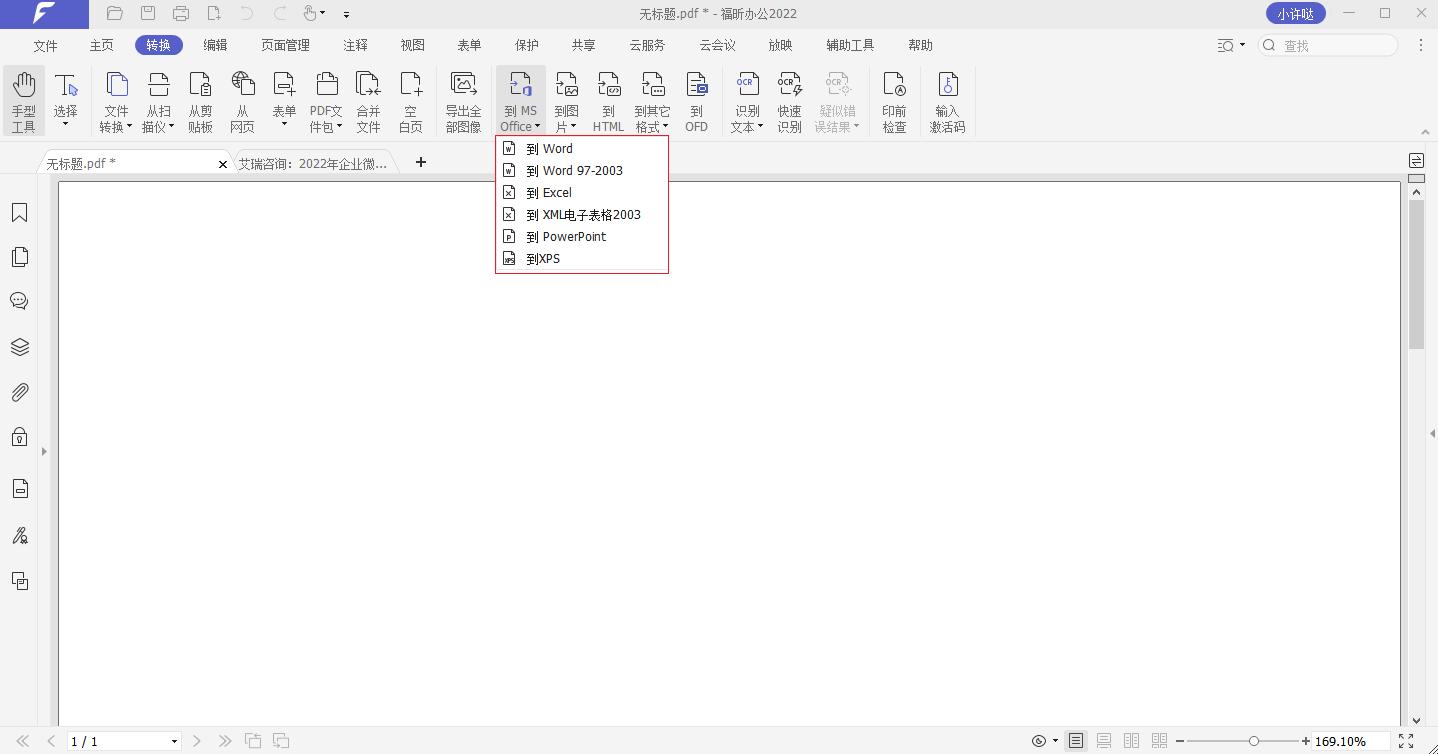The height and width of the screenshot is (754, 1438).
Task: Select 到 PowerPoint from the open menu
Action: pos(567,236)
